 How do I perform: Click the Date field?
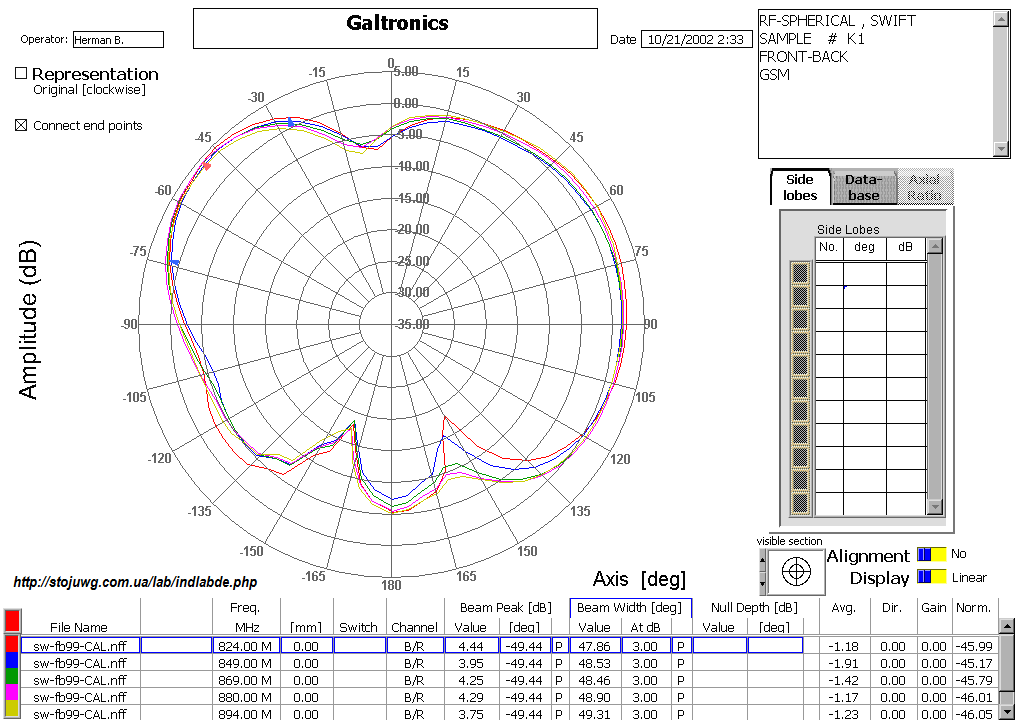pyautogui.click(x=696, y=39)
